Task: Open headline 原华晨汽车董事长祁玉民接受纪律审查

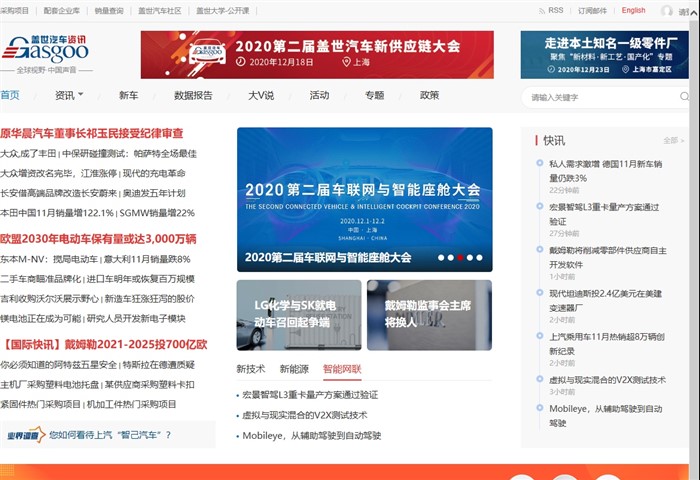Action: 92,133
